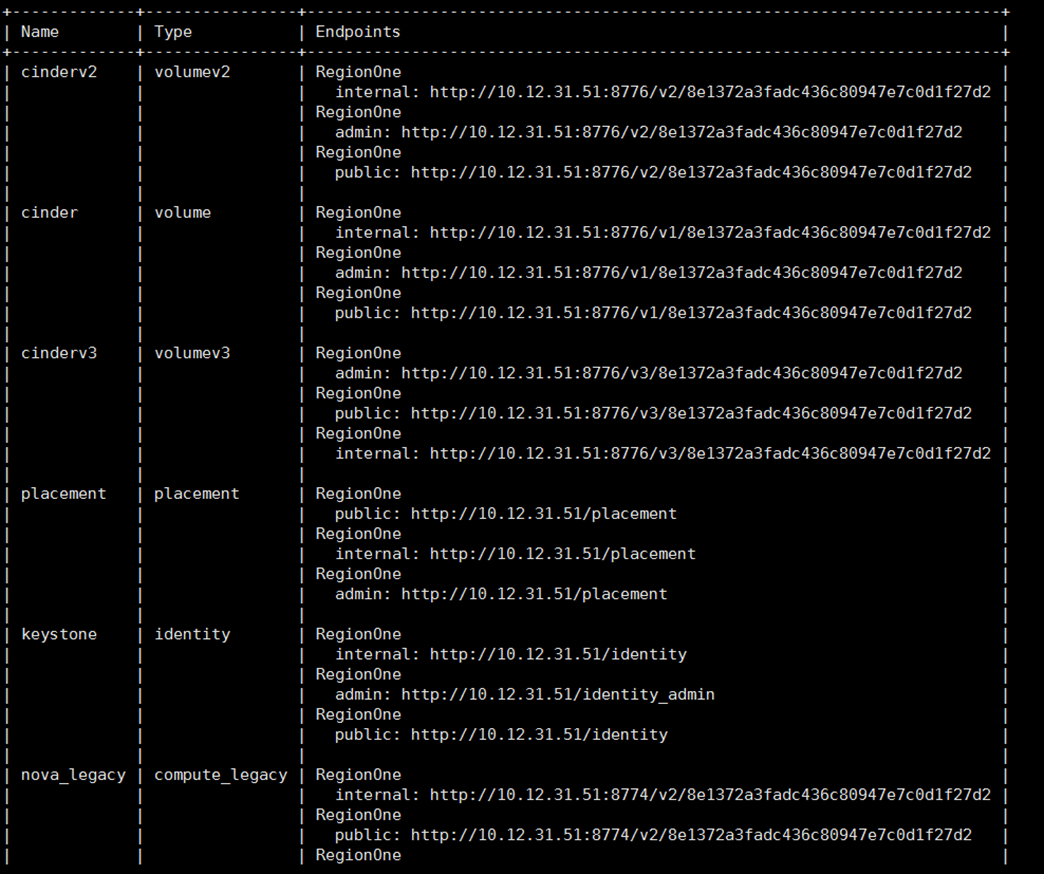Click the cinderv3 internal endpoint URL with /v3/
This screenshot has width=1044, height=874.
coord(710,453)
